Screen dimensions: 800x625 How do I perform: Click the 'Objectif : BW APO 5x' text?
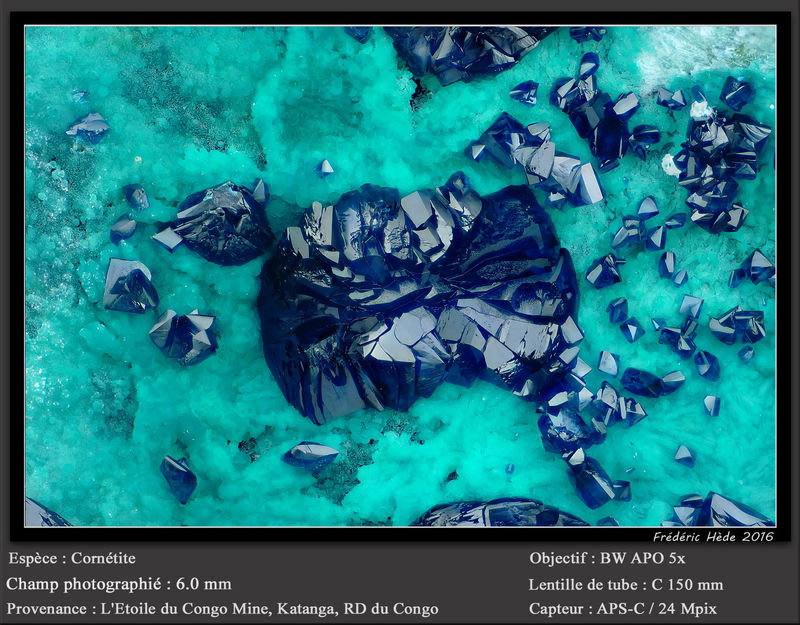(607, 558)
